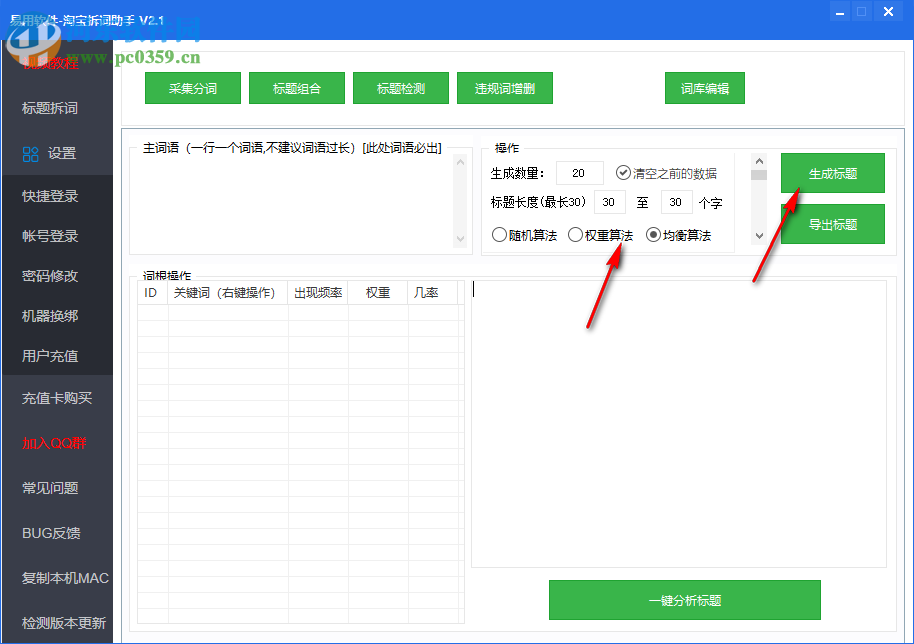Select the 权重算法 radio option
Viewport: 914px width, 644px height.
coord(575,236)
